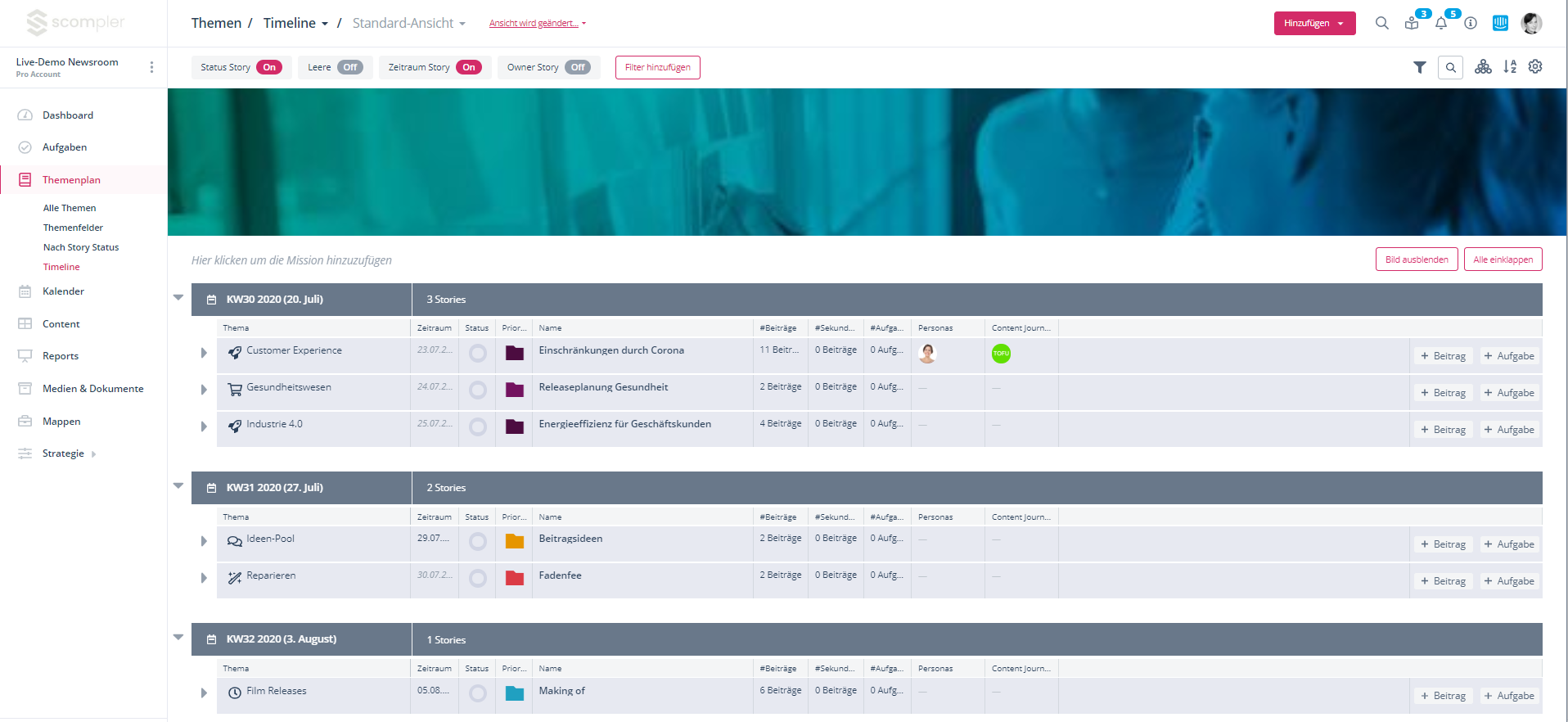
Task: Click the A-Z sort icon
Action: [x=1510, y=67]
